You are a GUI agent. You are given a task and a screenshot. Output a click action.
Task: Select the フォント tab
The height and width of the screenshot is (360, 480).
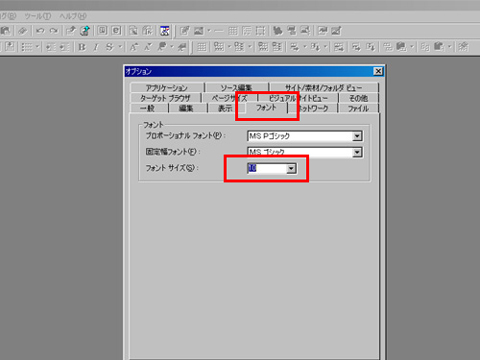click(266, 108)
